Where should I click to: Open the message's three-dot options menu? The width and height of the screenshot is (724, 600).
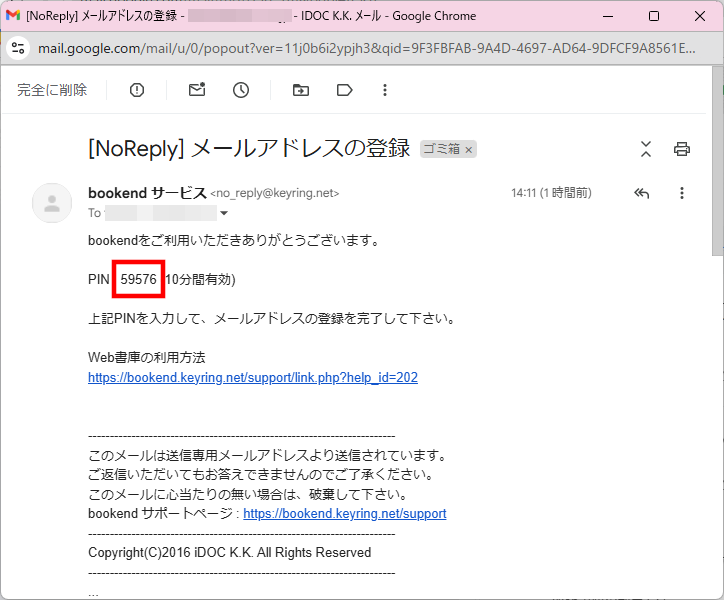682,193
